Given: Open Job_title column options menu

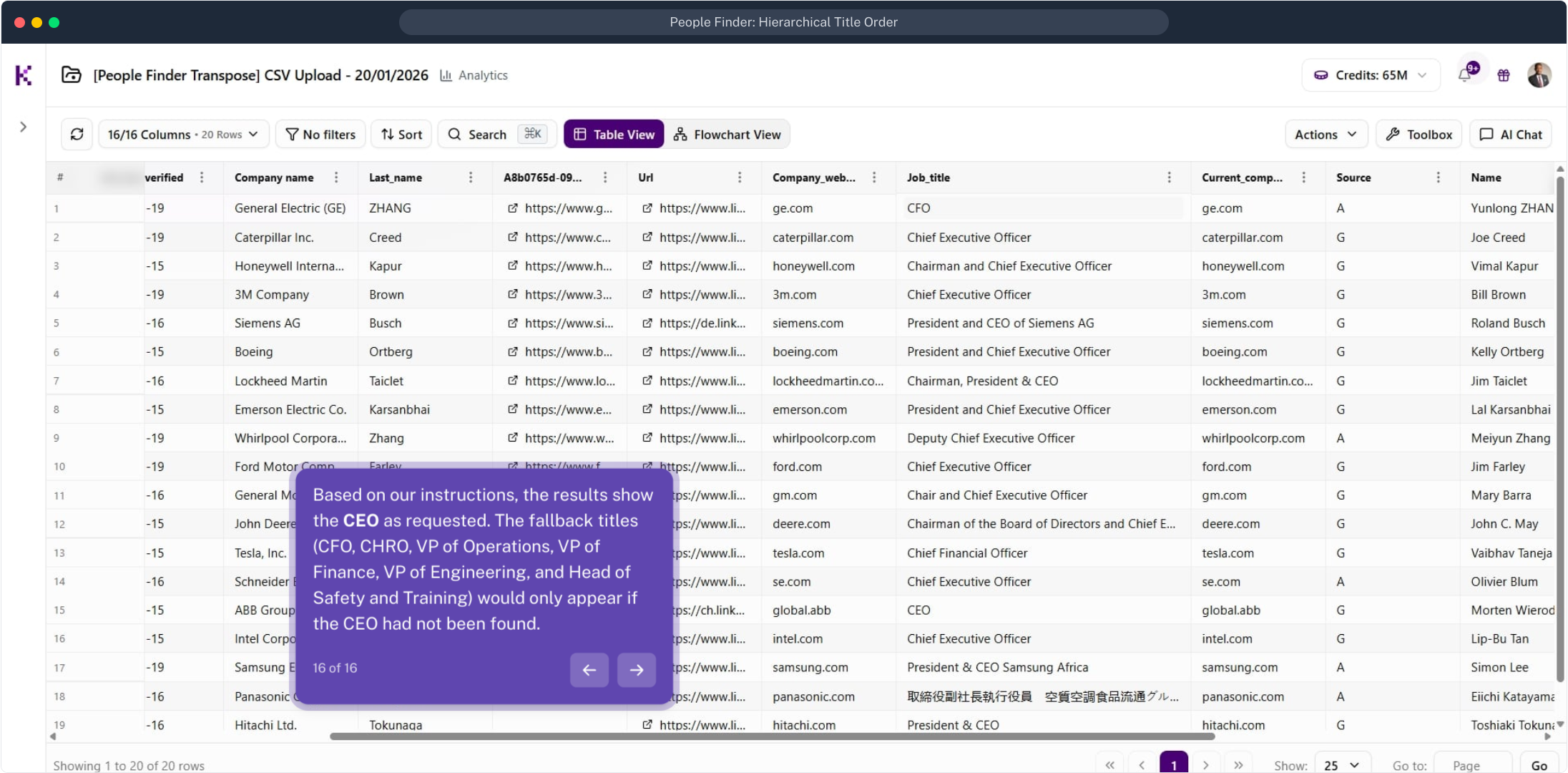Looking at the screenshot, I should click(1170, 178).
